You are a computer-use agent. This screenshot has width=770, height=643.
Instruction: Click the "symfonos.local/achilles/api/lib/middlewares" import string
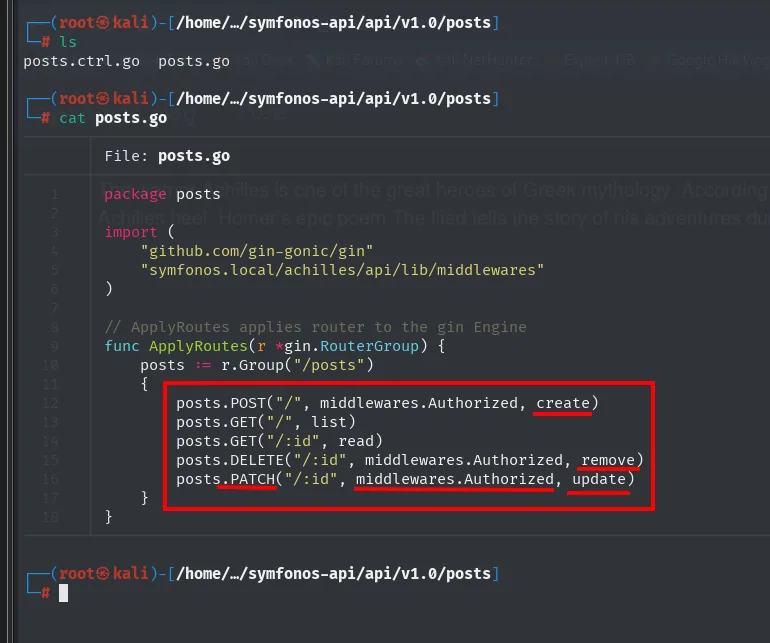tap(342, 270)
